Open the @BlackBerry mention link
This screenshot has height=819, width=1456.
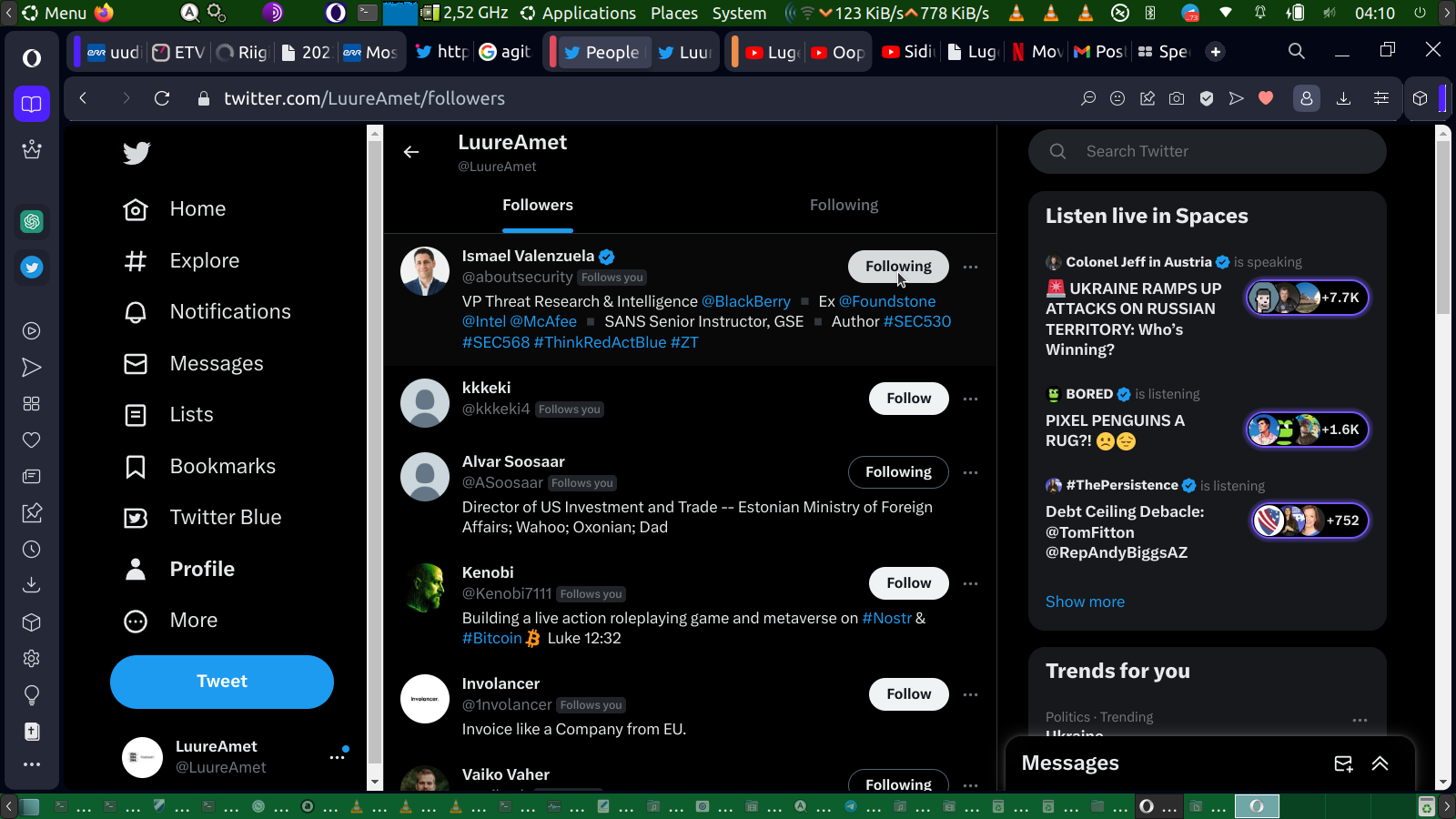click(x=746, y=301)
